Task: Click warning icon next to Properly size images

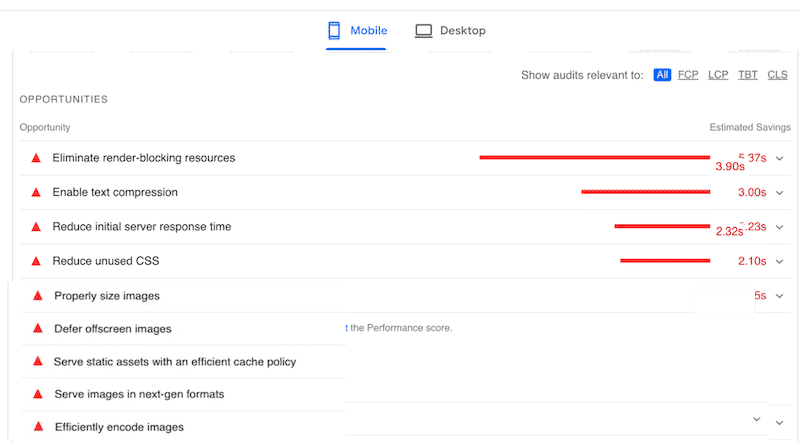Action: pos(38,296)
